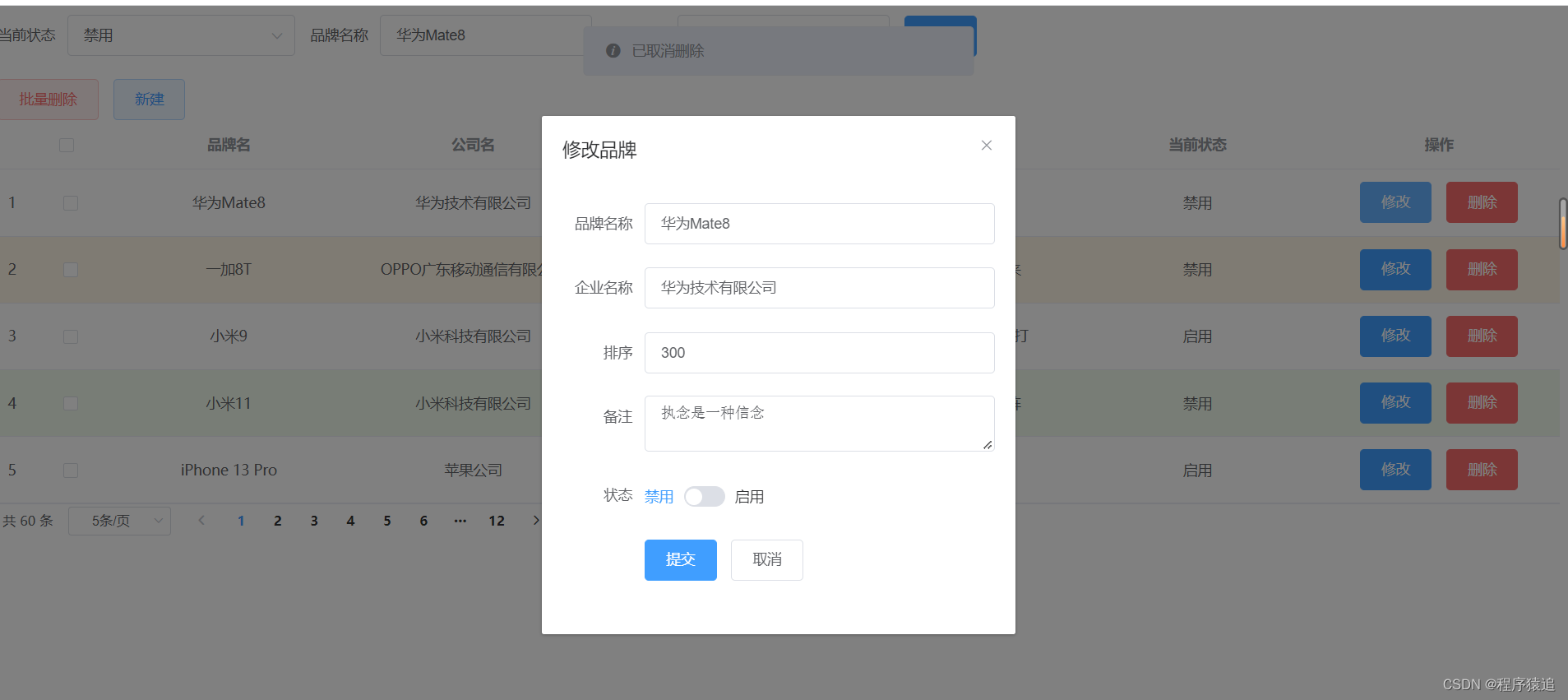Close the 修改品牌 dialog with X icon
The height and width of the screenshot is (700, 1568).
pos(986,146)
